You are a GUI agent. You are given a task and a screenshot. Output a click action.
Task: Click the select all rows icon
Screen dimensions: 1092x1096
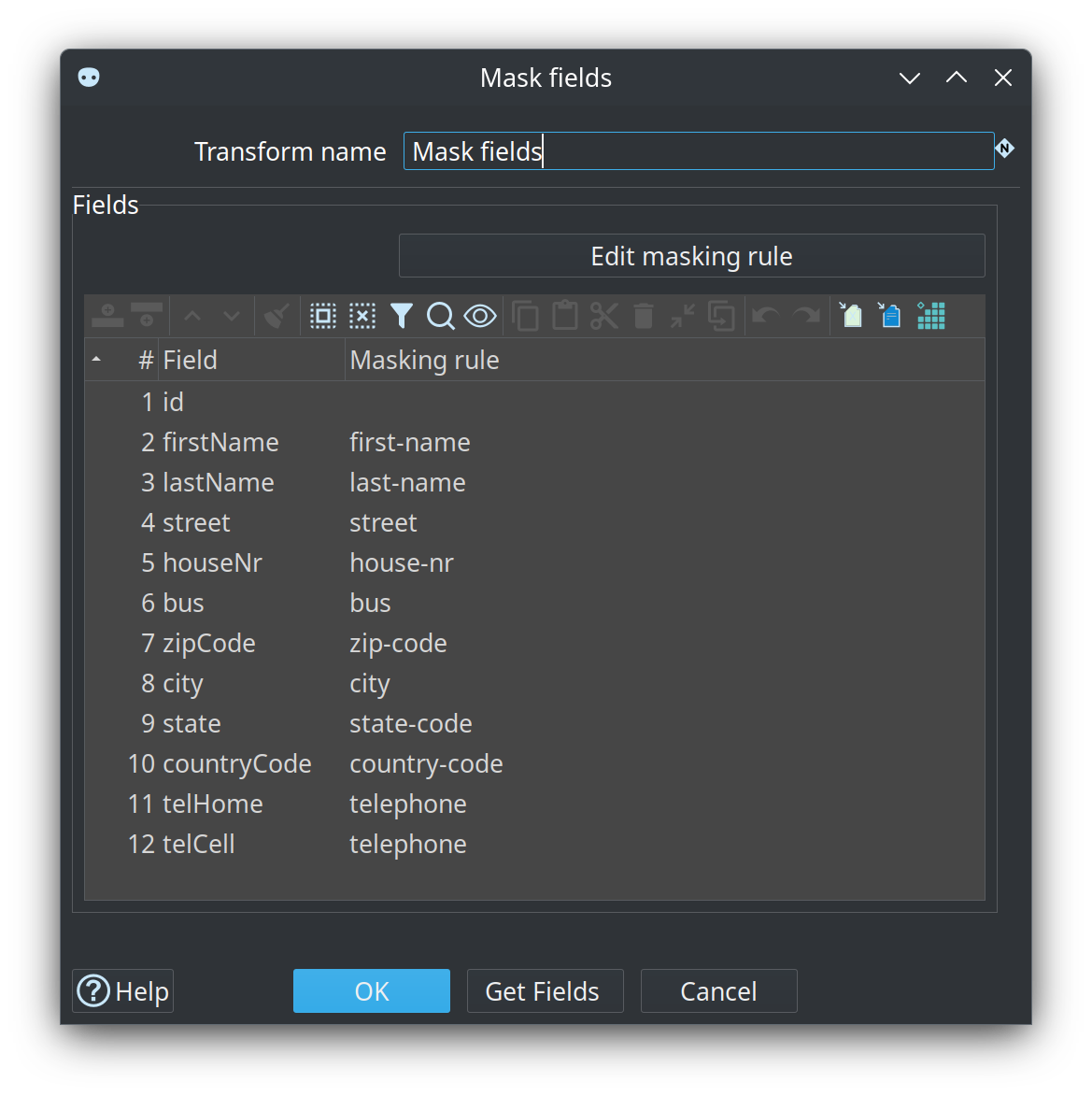(323, 316)
